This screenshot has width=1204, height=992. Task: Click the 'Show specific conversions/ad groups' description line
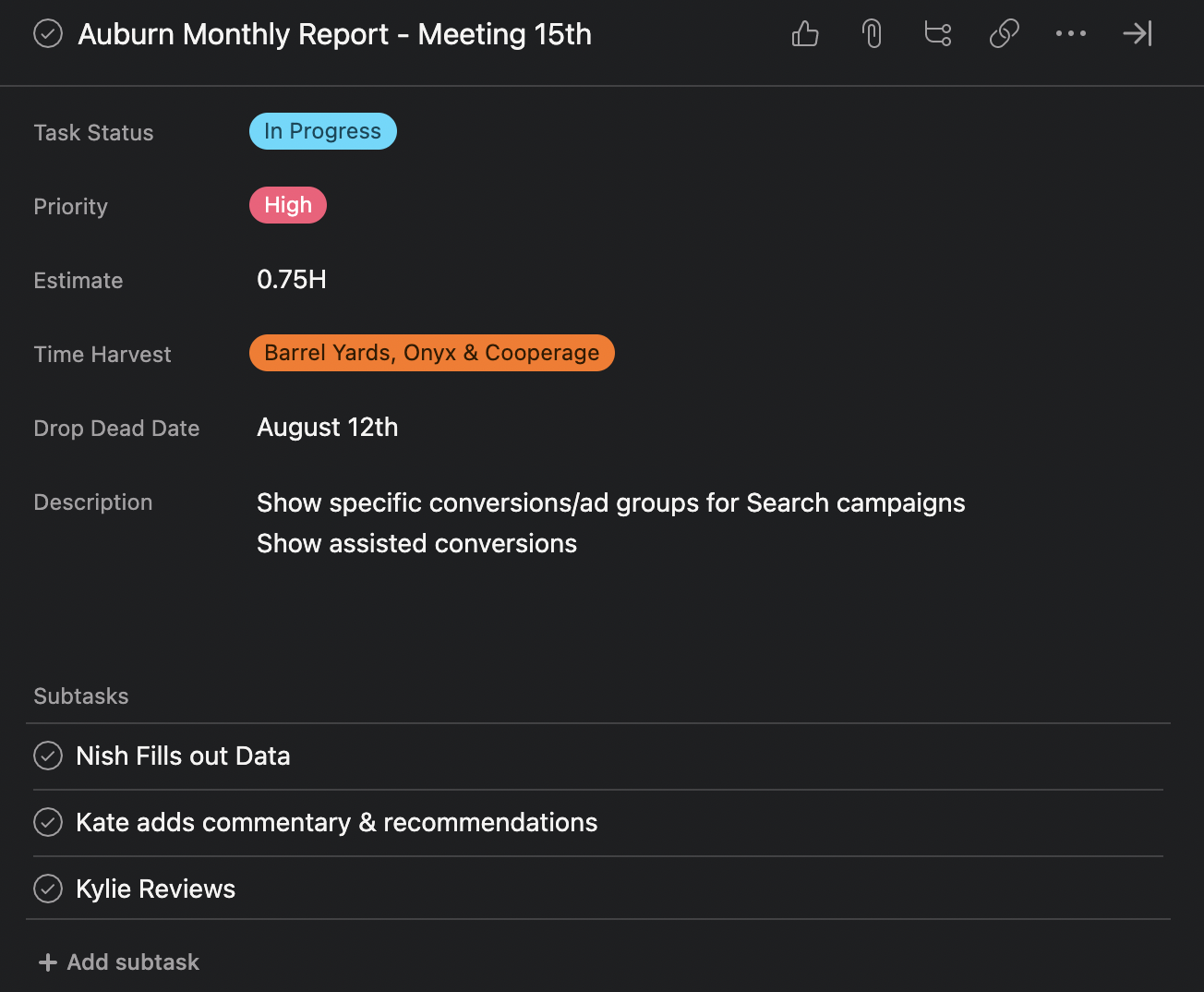point(611,502)
